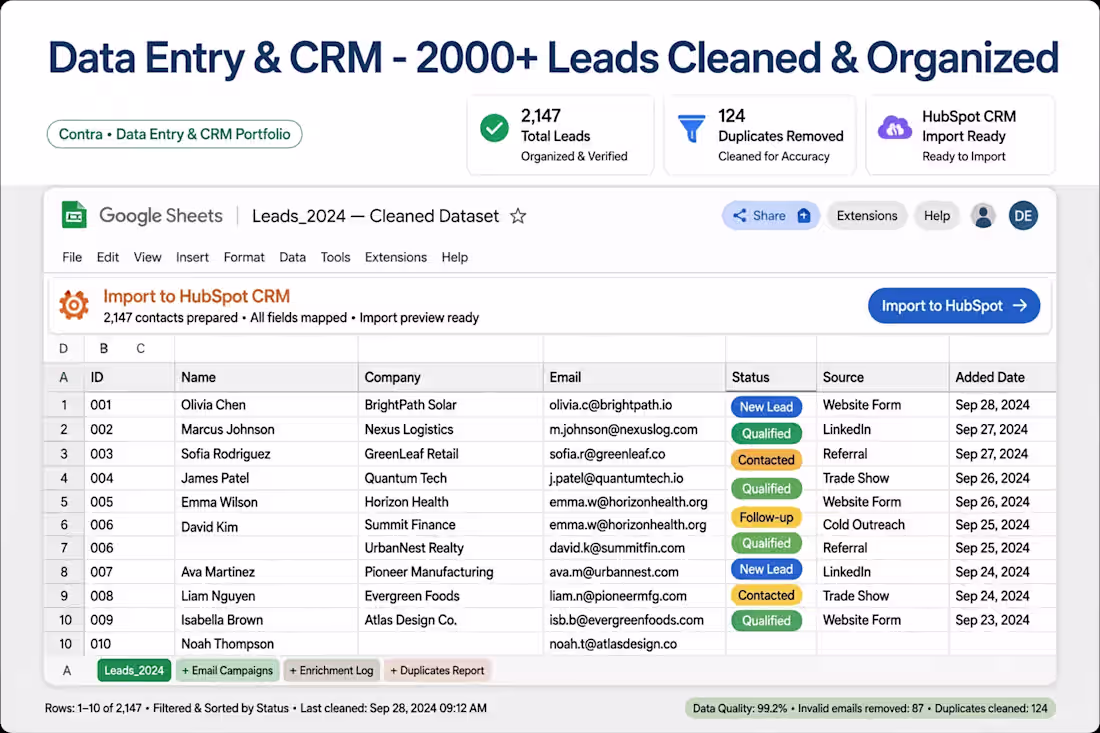This screenshot has height=733, width=1100.
Task: Select the Sep 23, 2024 date cell
Action: 1002,620
